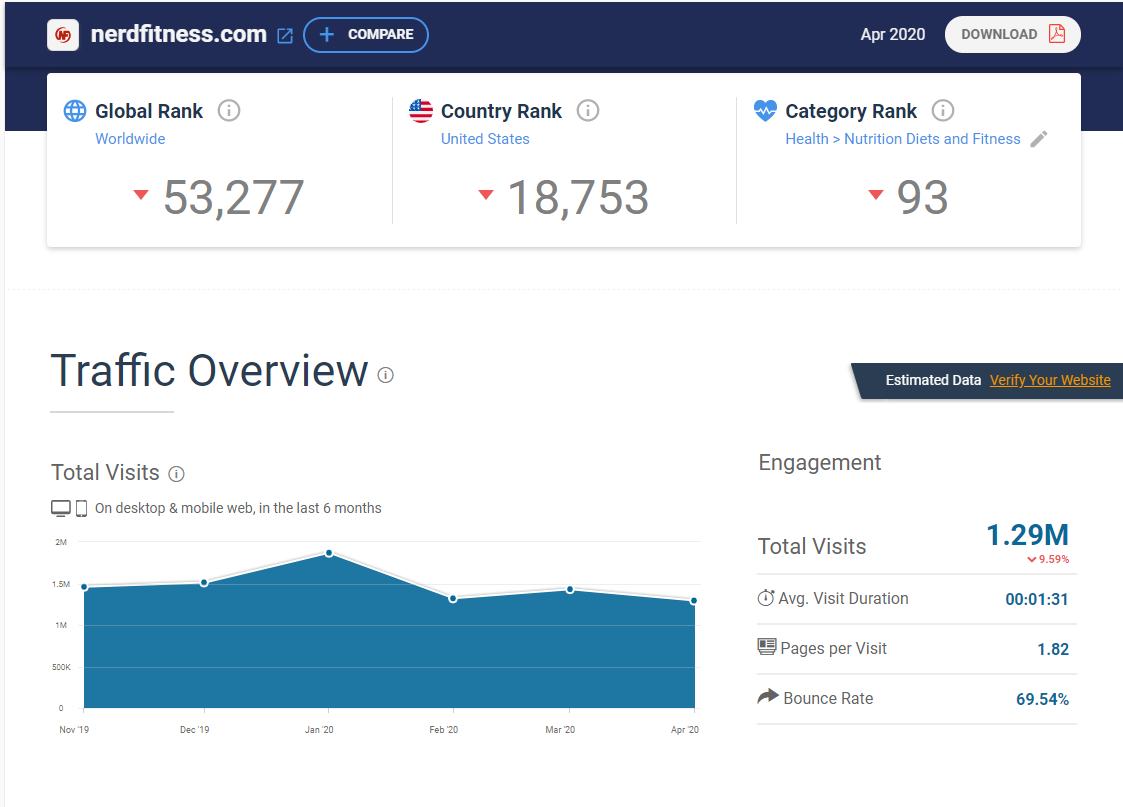Show info for Country Rank
The image size is (1123, 807).
tap(588, 111)
